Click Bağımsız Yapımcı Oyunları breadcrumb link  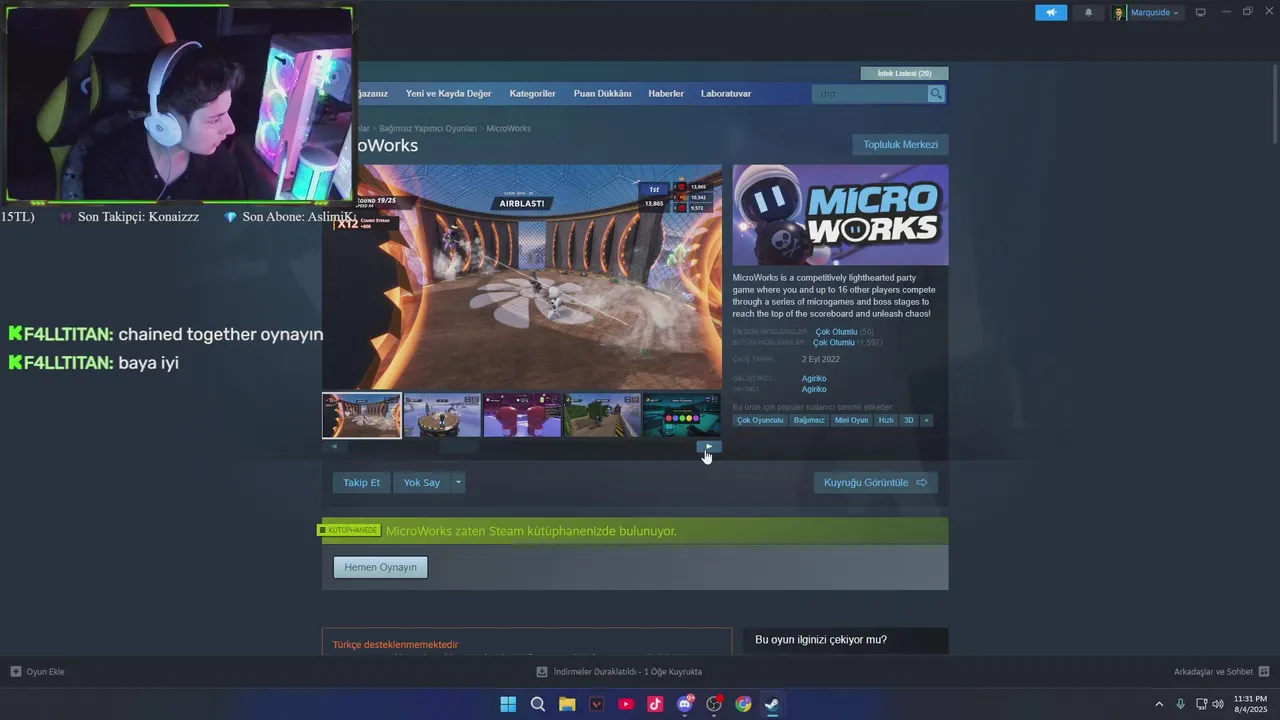427,128
